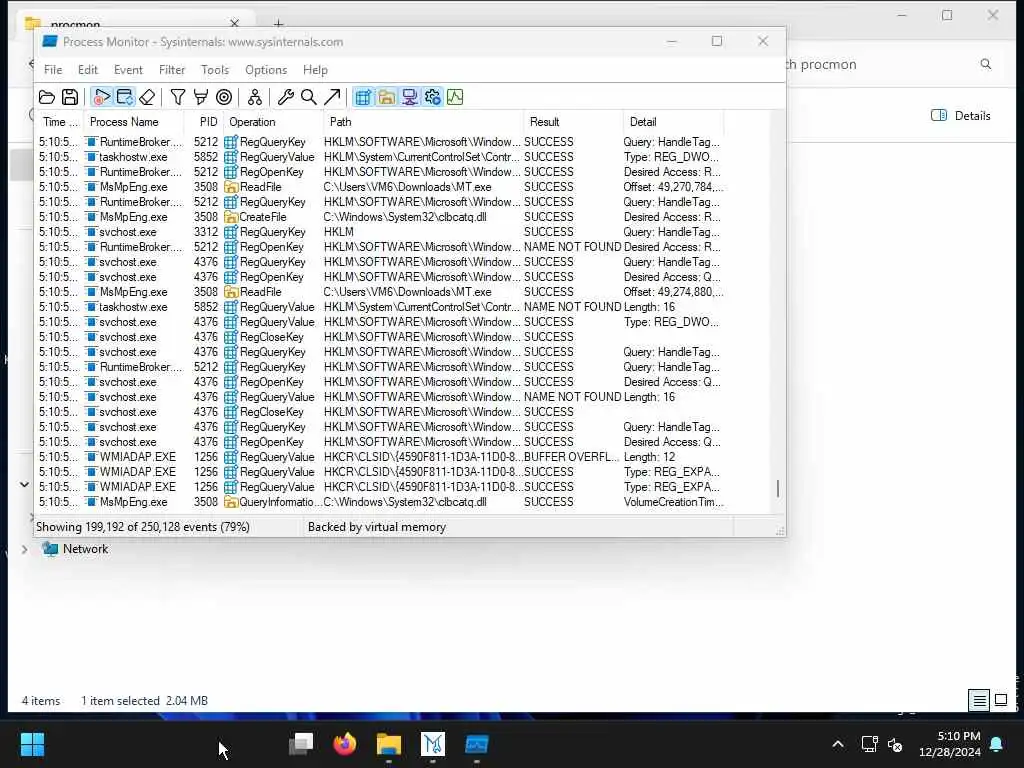Sort by the Operation column header
The height and width of the screenshot is (768, 1024).
click(274, 122)
